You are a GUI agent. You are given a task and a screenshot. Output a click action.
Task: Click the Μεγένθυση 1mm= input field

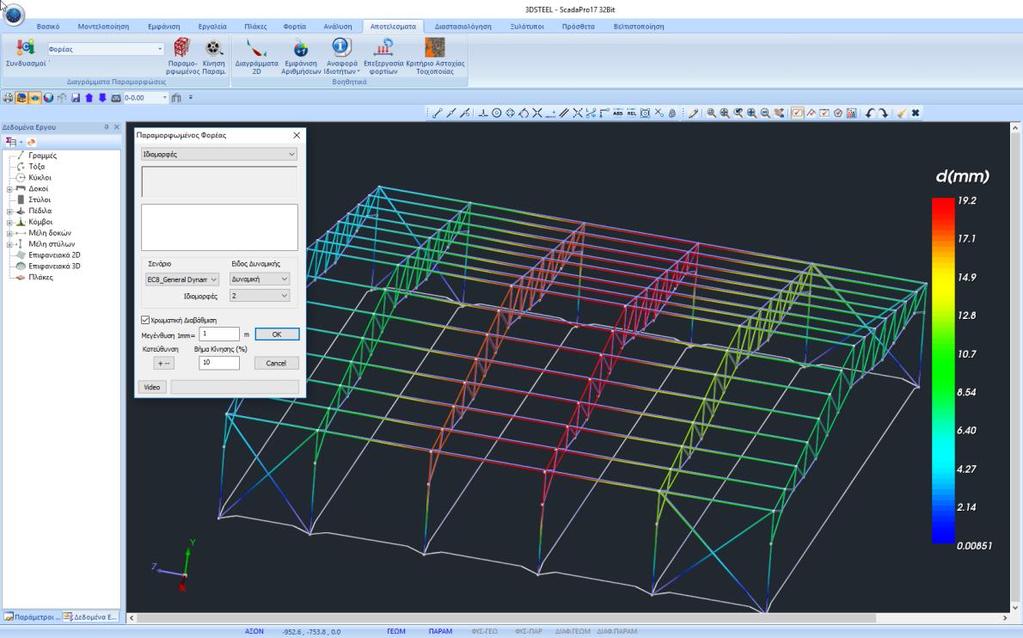(x=219, y=334)
